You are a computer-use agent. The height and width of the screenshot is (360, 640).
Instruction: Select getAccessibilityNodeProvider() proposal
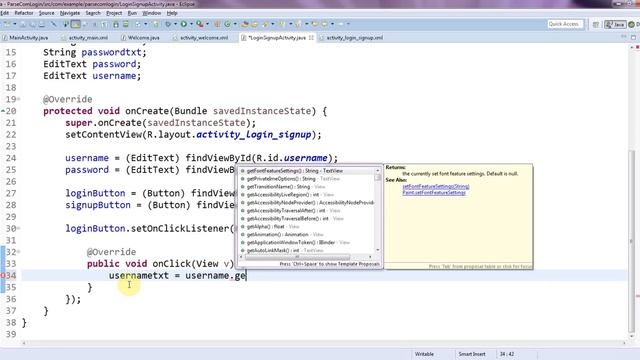(x=307, y=203)
